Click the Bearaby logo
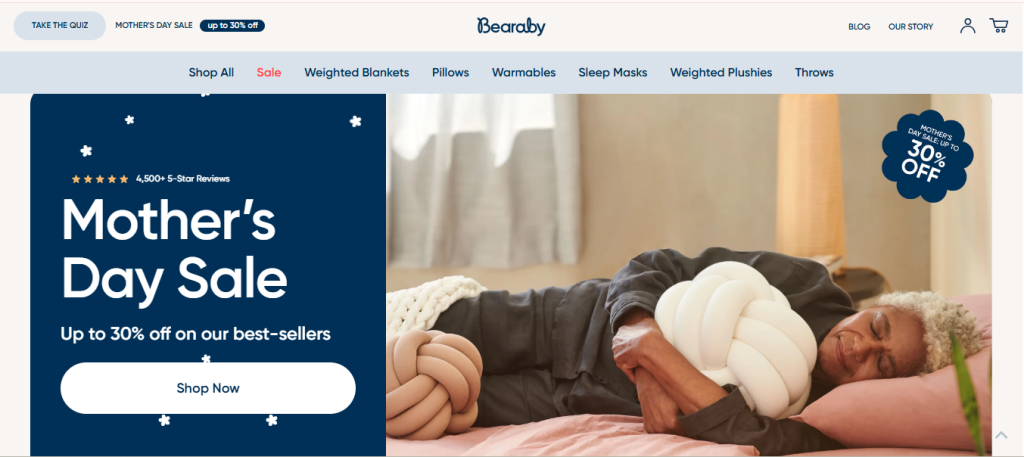This screenshot has width=1024, height=457. 511,26
